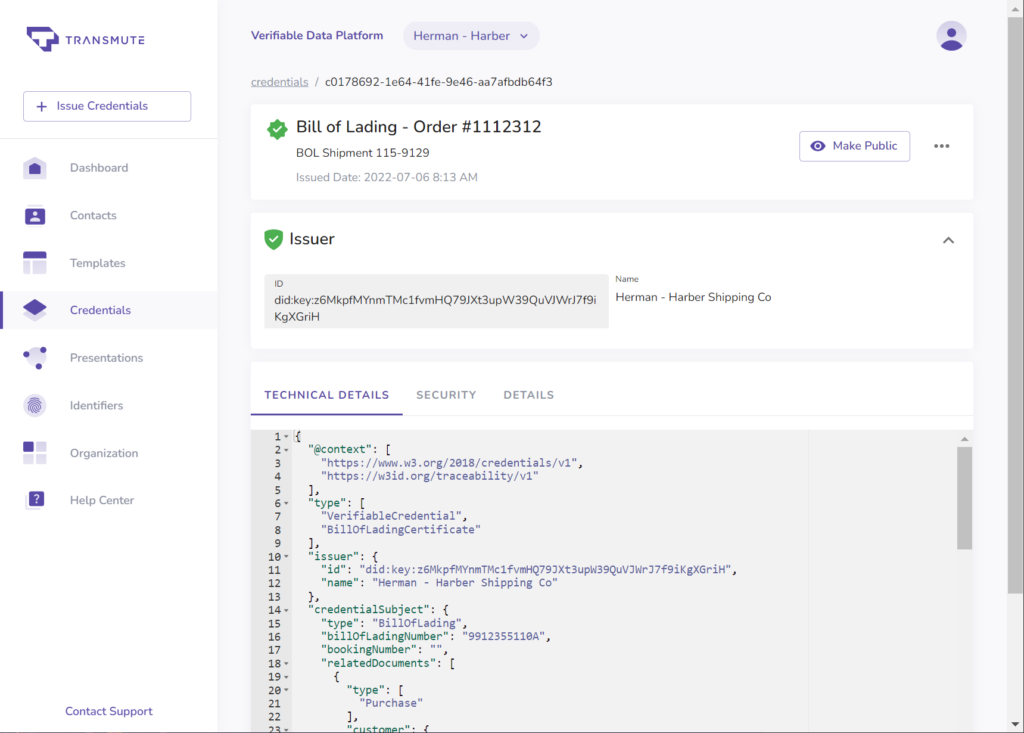This screenshot has height=733, width=1024.
Task: Click the traceability/v1 URL in code
Action: coord(429,476)
